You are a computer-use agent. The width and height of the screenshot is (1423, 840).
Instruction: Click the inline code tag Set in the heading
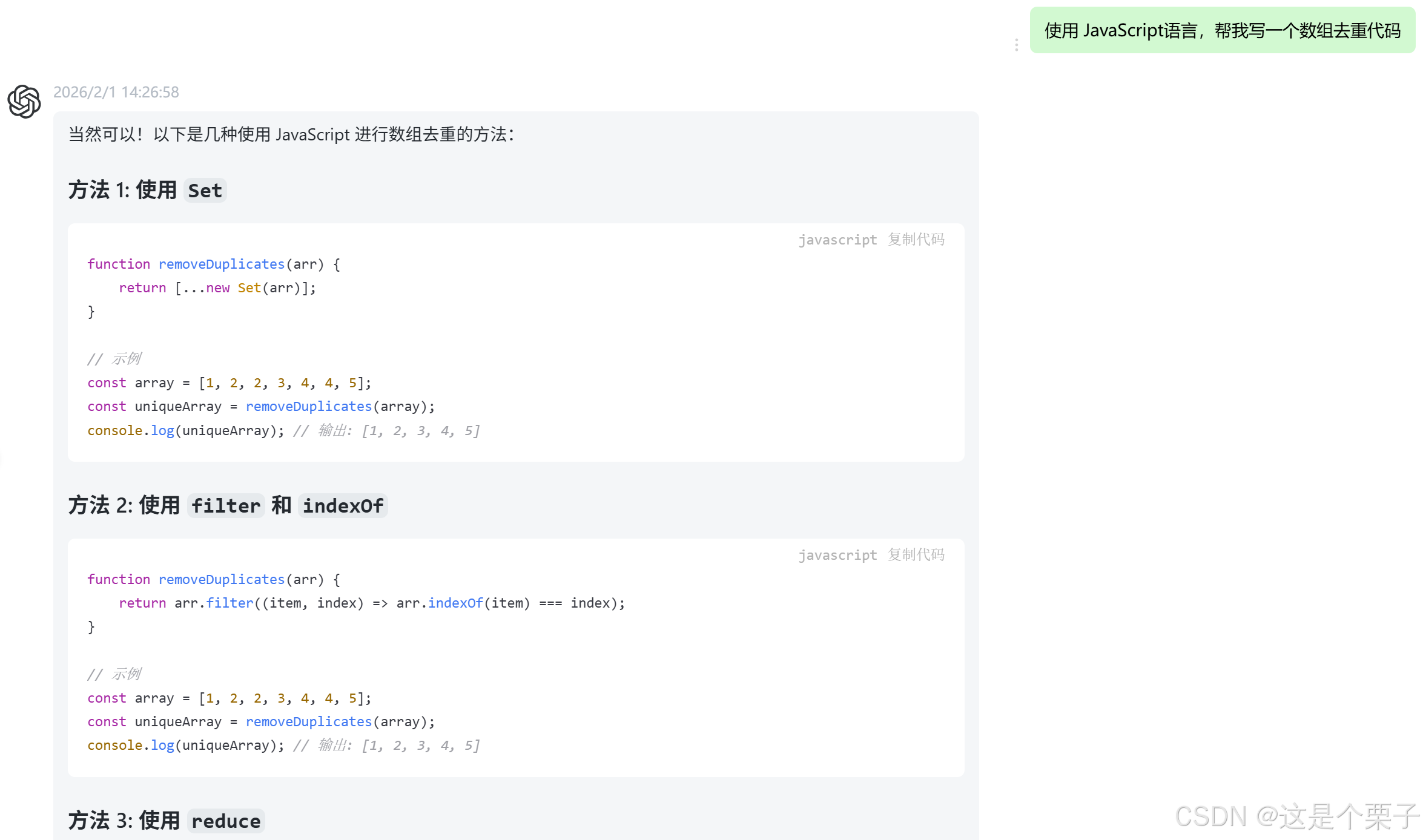coord(205,191)
